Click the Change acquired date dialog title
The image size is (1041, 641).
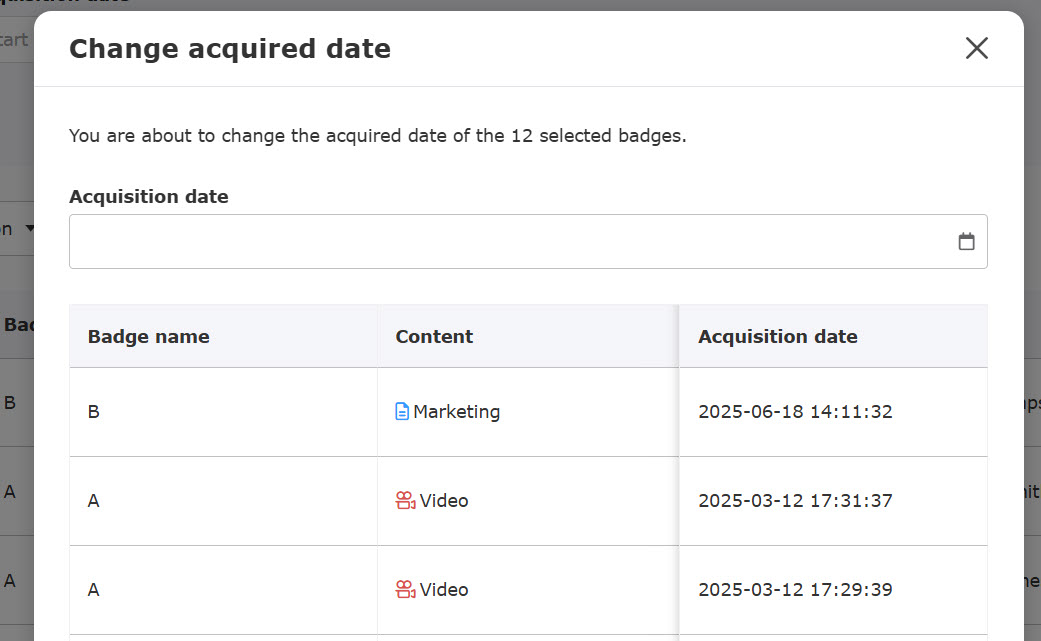230,48
